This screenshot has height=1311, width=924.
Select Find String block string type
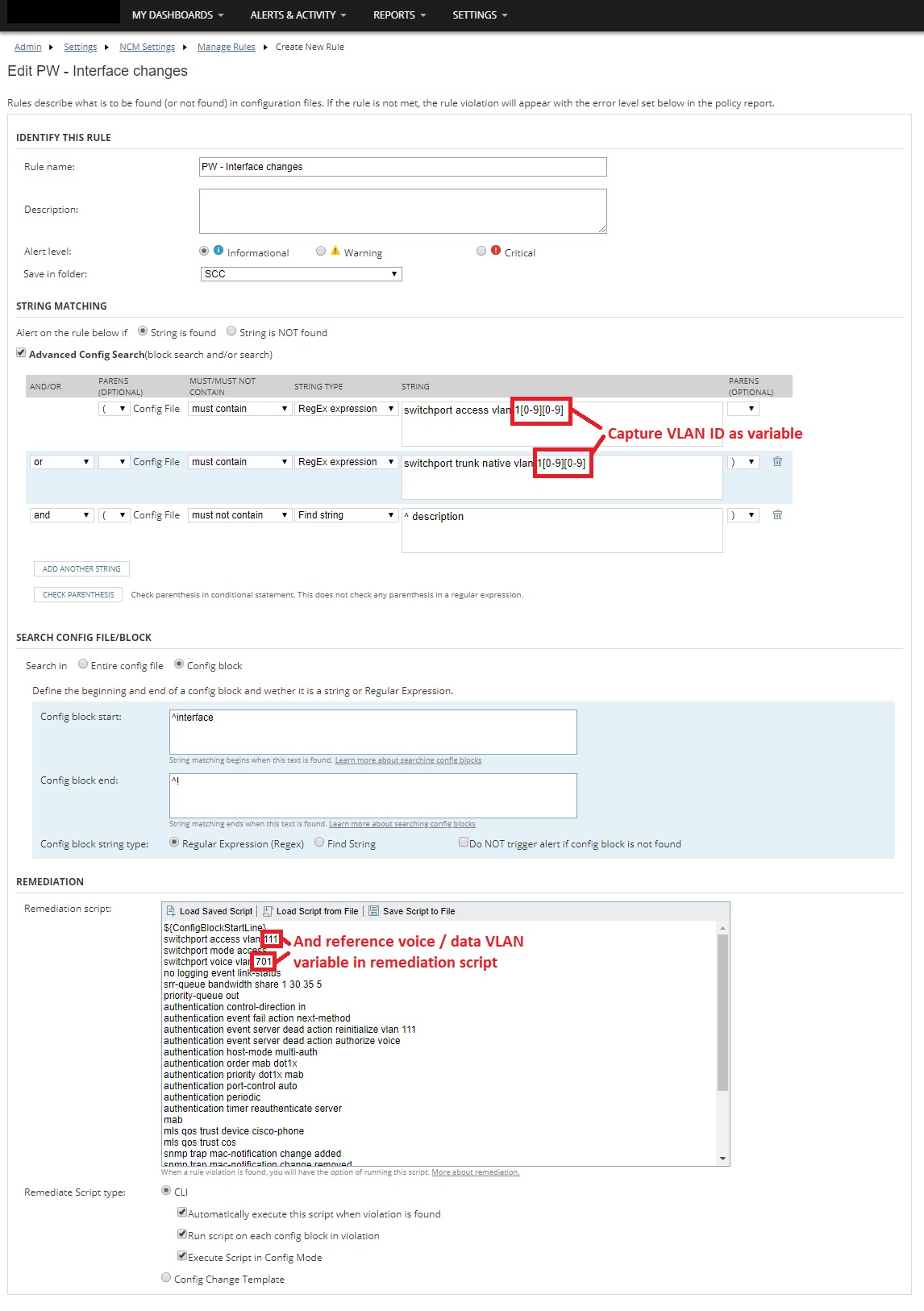tap(319, 843)
